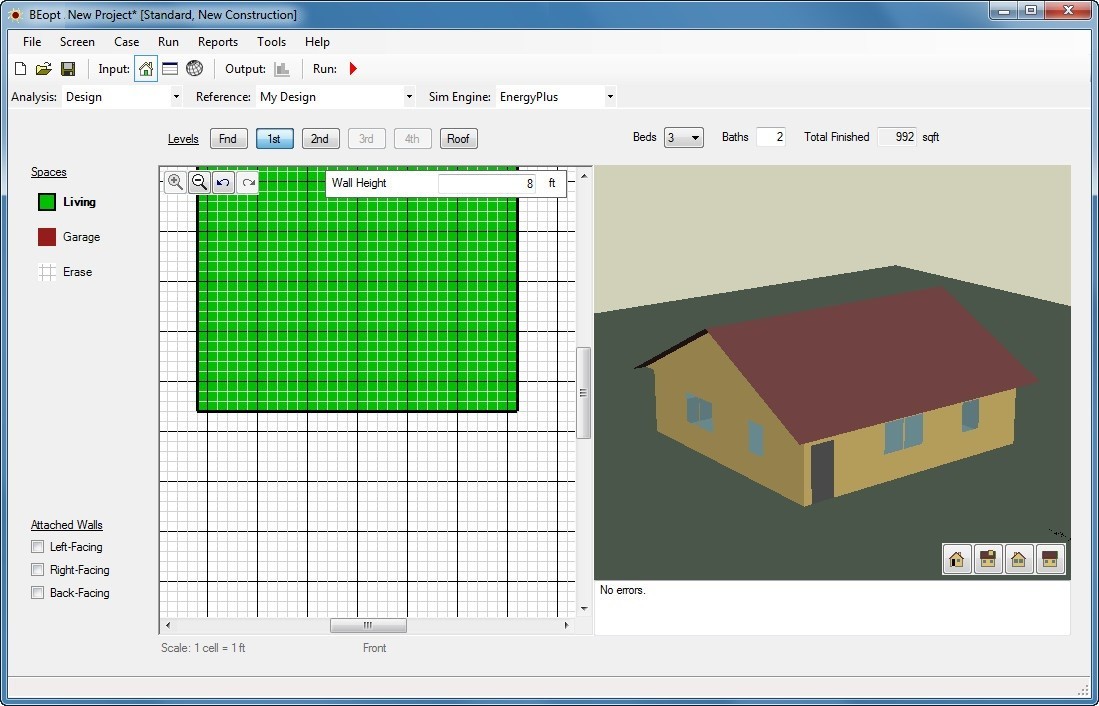Click the Wall Height input field
1099x706 pixels.
(x=487, y=184)
